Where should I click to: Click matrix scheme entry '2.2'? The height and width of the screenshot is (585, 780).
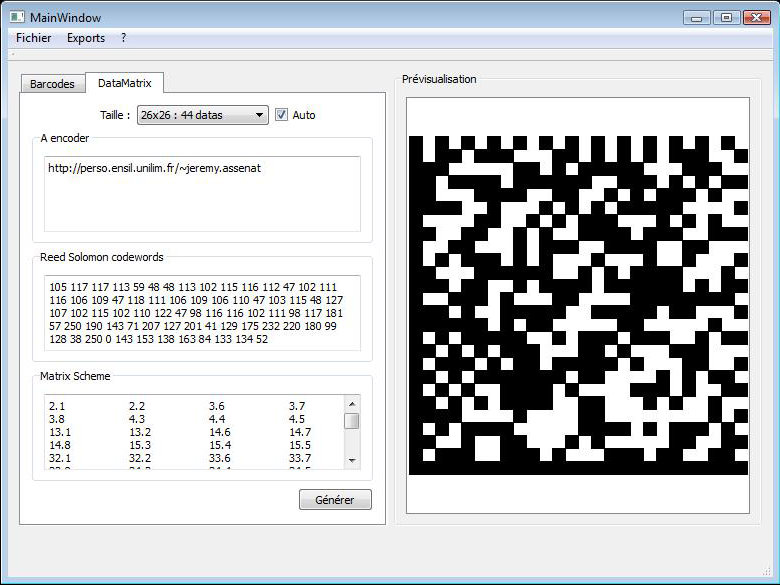pyautogui.click(x=137, y=406)
